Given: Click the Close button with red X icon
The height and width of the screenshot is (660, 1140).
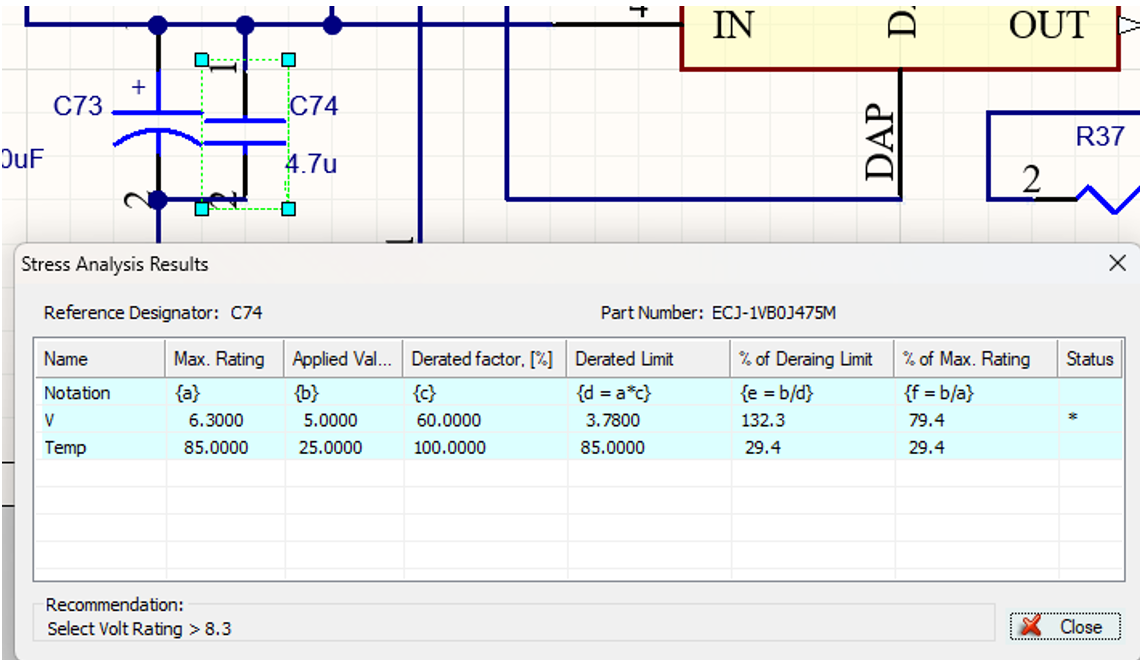Looking at the screenshot, I should [x=1065, y=627].
